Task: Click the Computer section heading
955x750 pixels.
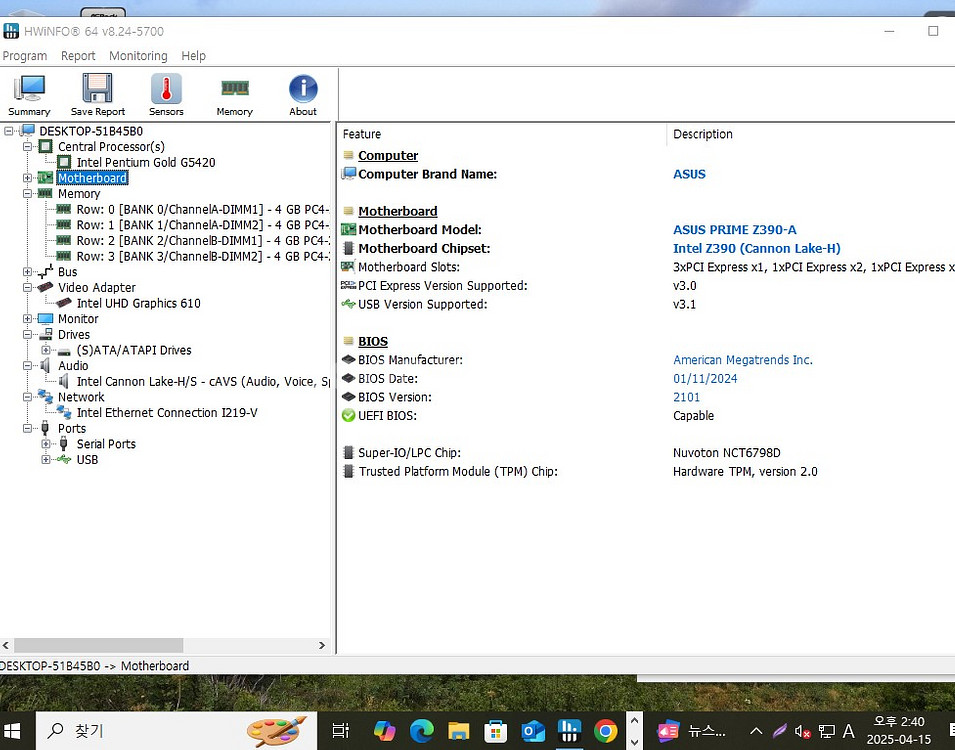Action: point(388,156)
